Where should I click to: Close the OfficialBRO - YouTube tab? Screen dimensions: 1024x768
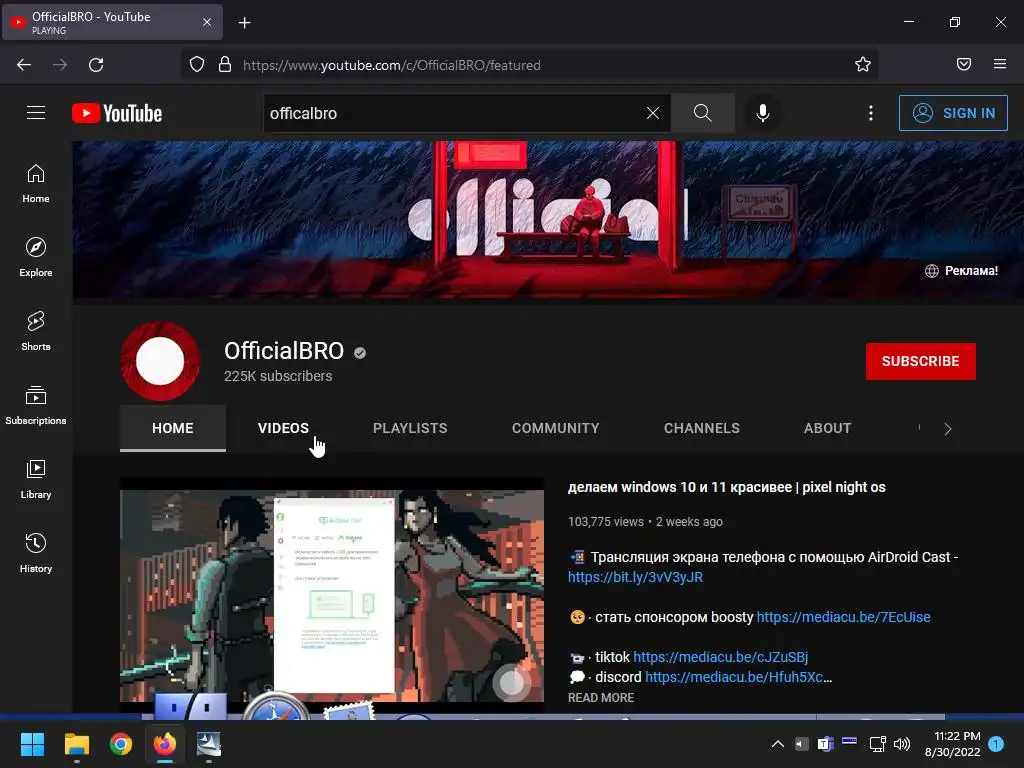tap(207, 22)
